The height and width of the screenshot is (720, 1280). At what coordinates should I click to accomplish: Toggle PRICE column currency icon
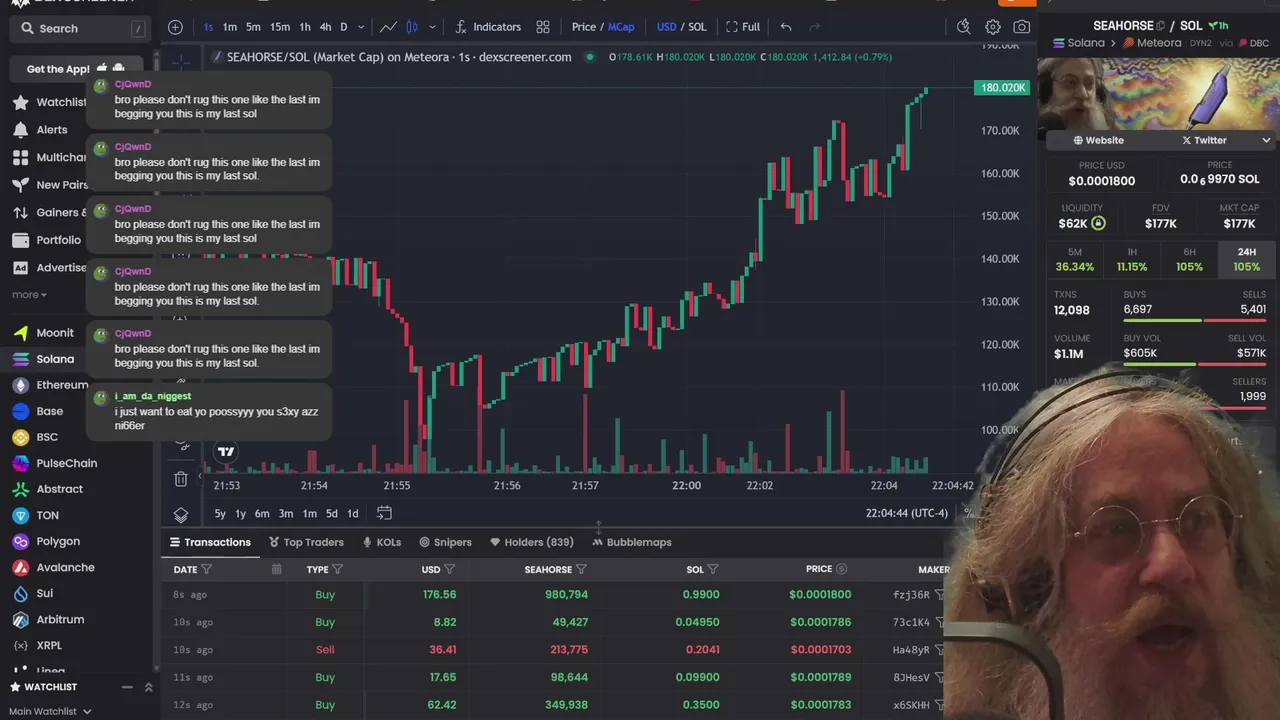[842, 569]
